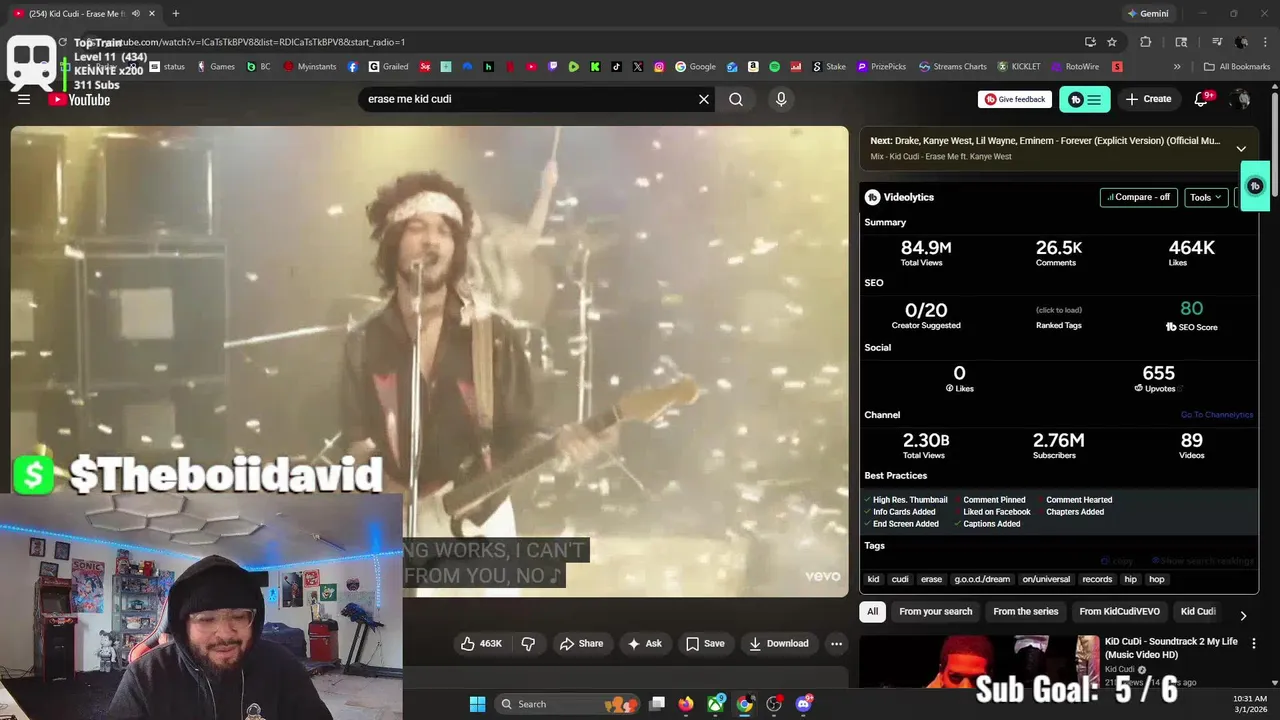Open the Google bookmark
This screenshot has width=1280, height=720.
click(695, 67)
